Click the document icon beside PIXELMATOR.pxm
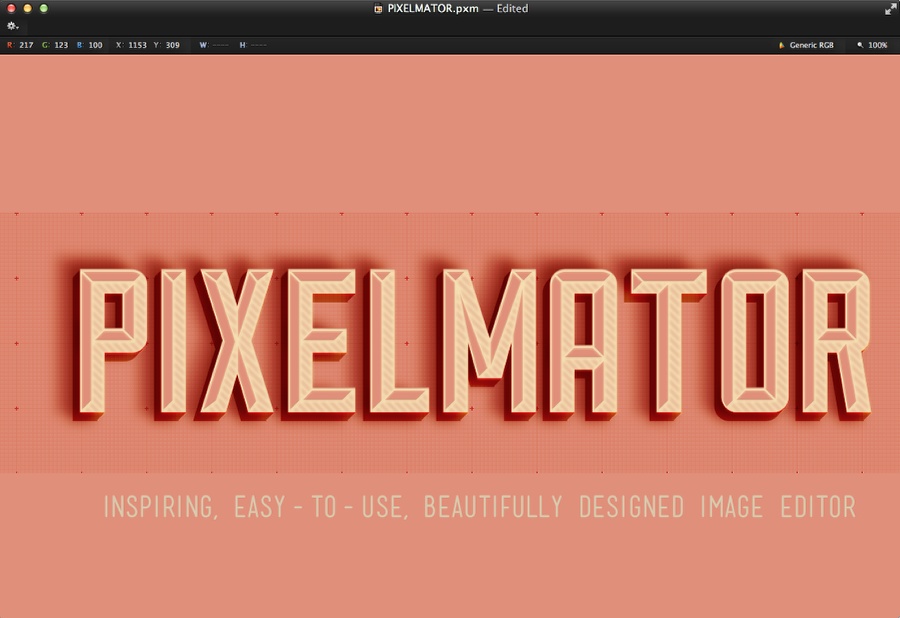Screen dimensions: 900x618 (378, 9)
